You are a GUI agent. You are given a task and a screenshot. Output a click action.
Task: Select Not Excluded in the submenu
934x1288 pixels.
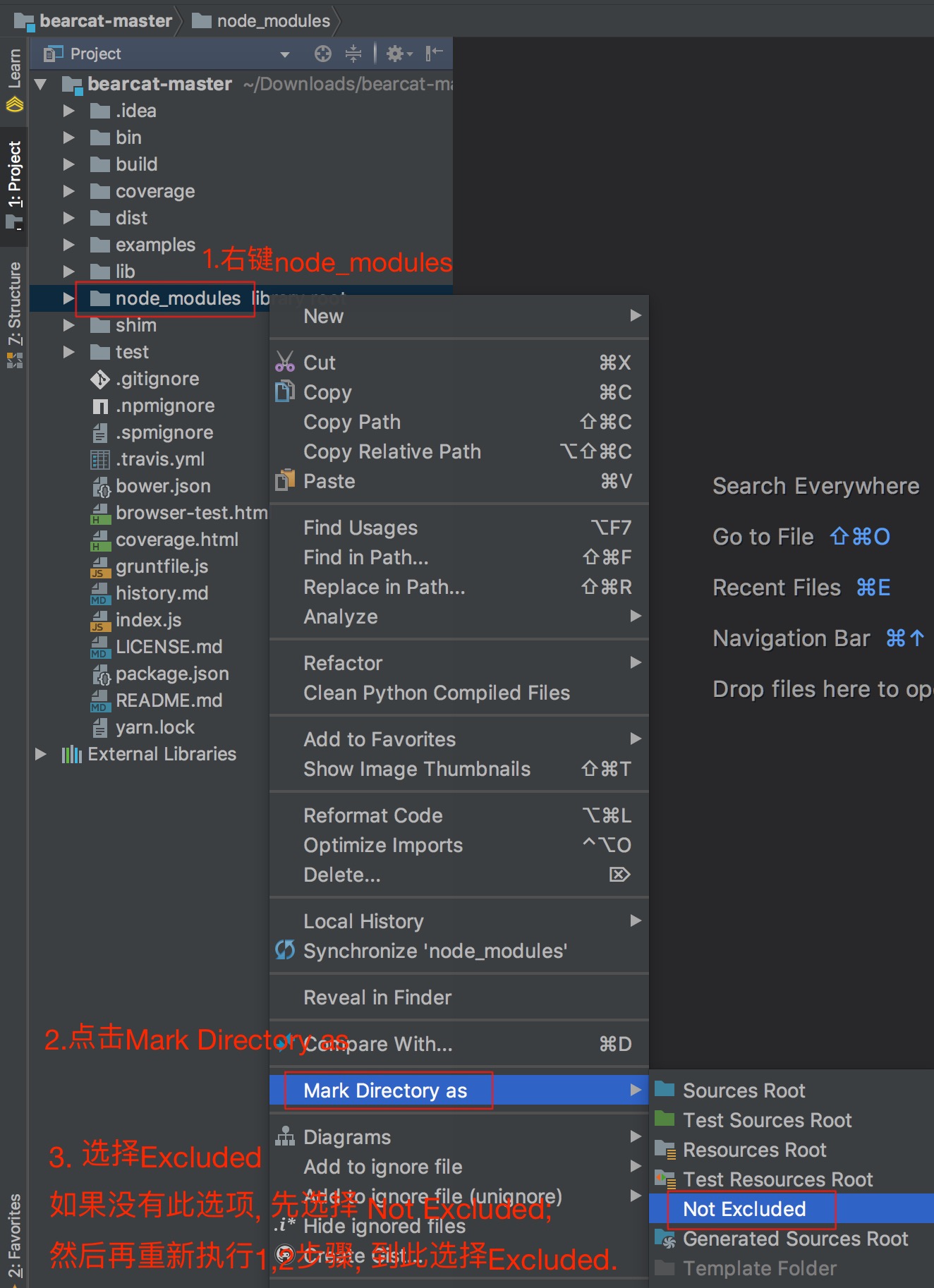(x=744, y=1208)
